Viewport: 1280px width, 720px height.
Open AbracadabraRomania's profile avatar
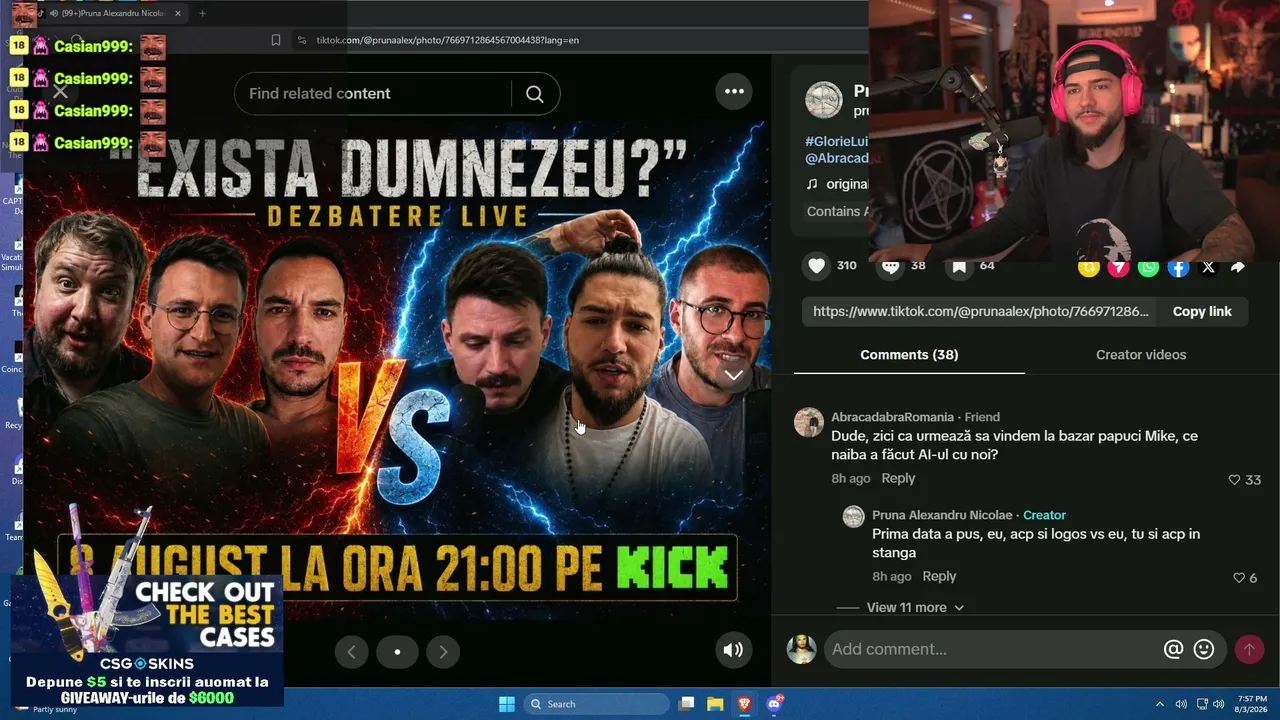809,422
